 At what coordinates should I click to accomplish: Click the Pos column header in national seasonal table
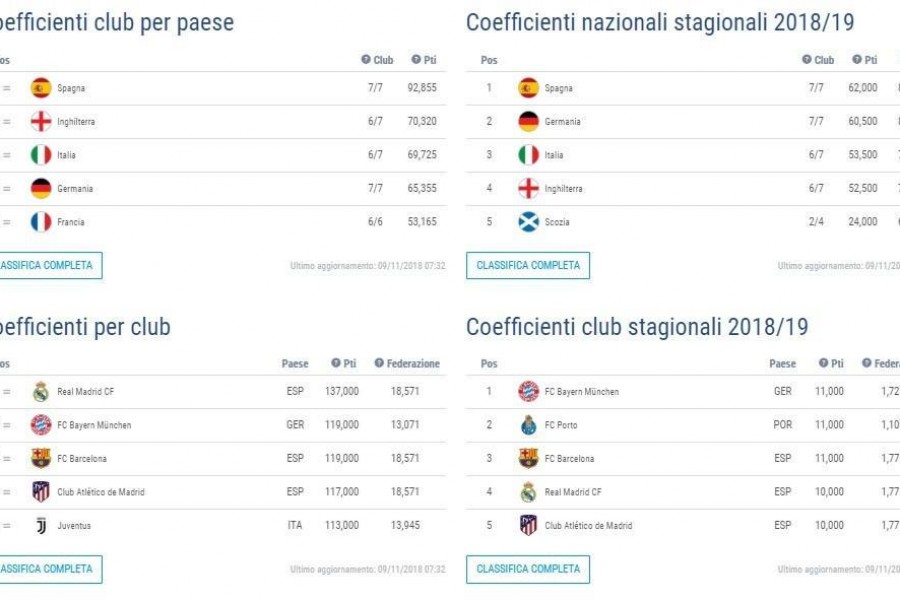click(489, 60)
